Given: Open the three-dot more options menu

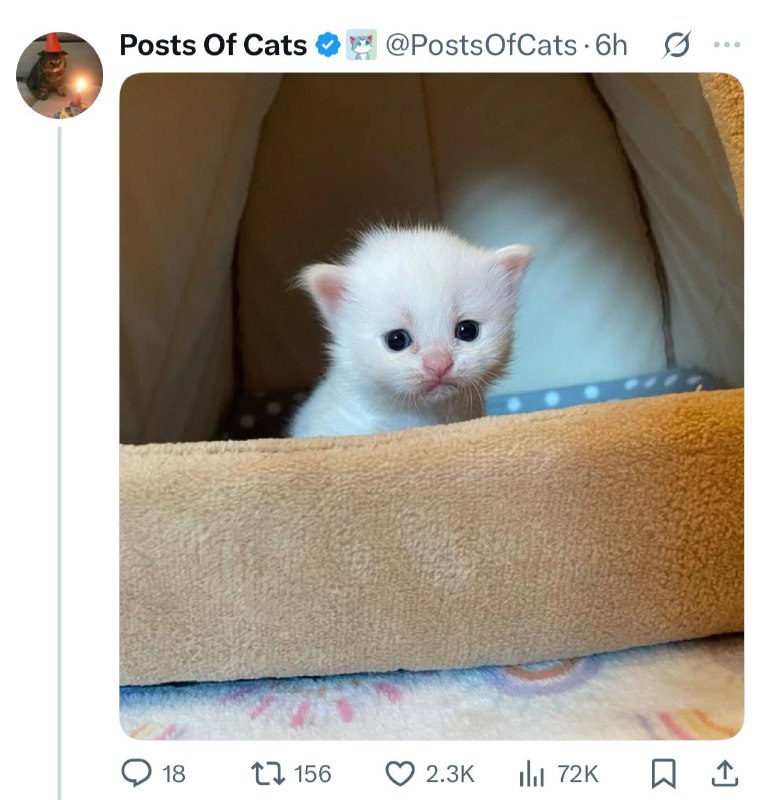Looking at the screenshot, I should pyautogui.click(x=727, y=45).
